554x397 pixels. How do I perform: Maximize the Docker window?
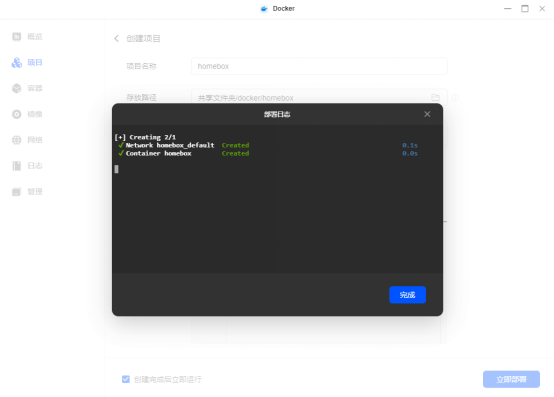[x=525, y=8]
